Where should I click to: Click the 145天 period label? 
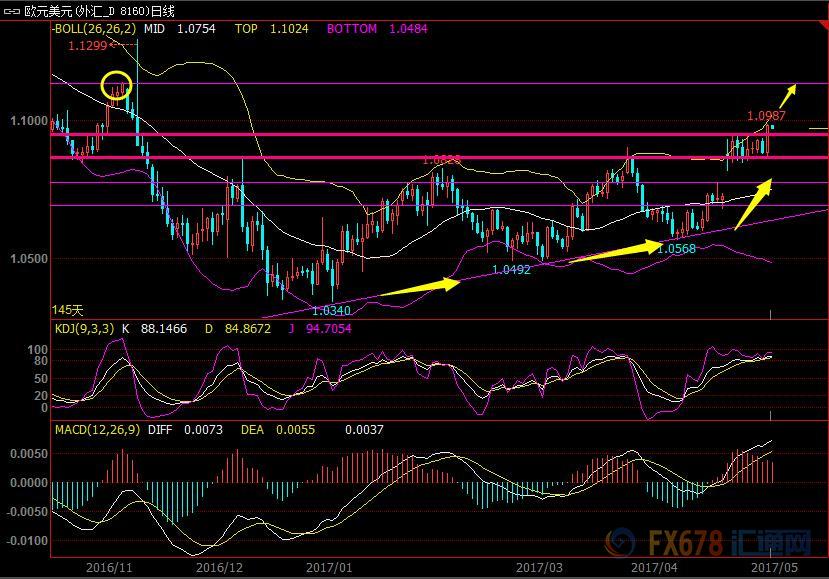tap(68, 310)
